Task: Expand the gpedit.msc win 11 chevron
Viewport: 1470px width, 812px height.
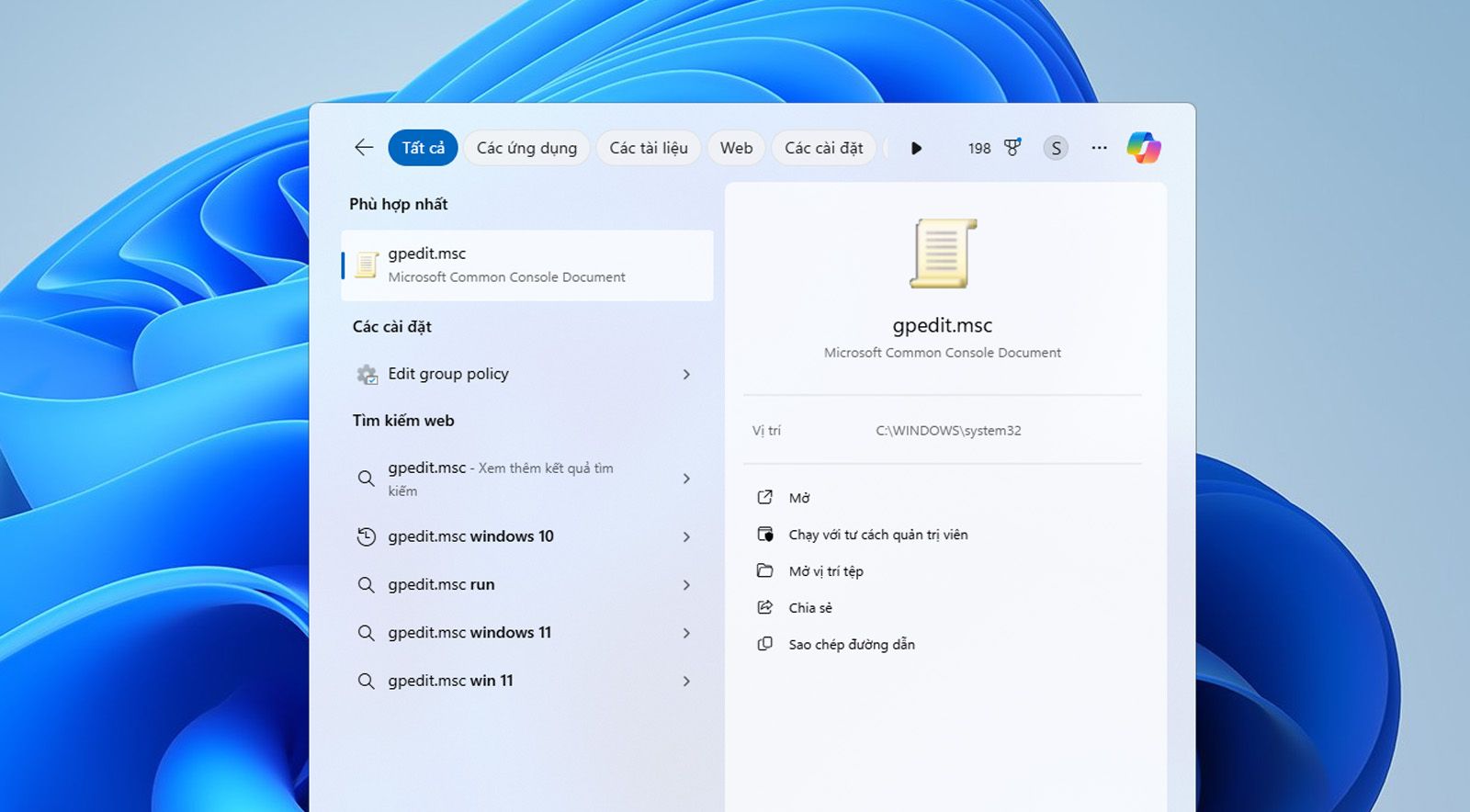Action: pos(686,681)
